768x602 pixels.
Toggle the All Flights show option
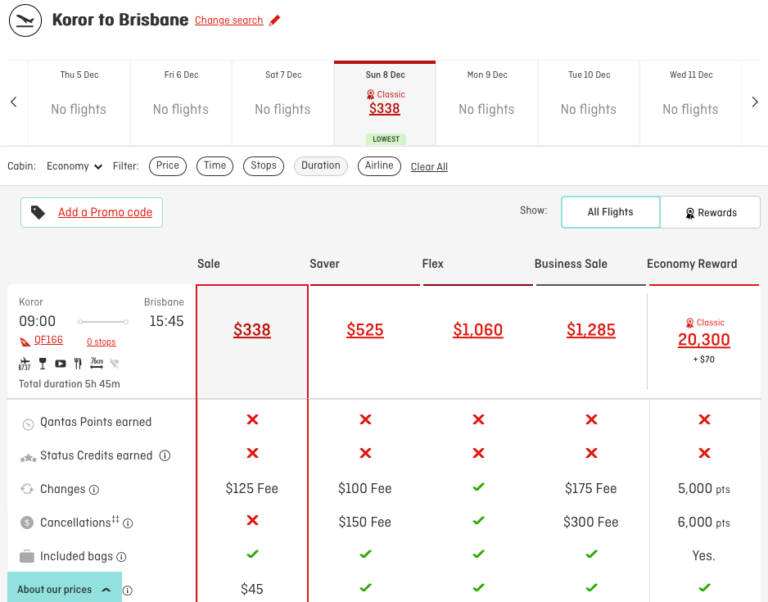[x=610, y=212]
